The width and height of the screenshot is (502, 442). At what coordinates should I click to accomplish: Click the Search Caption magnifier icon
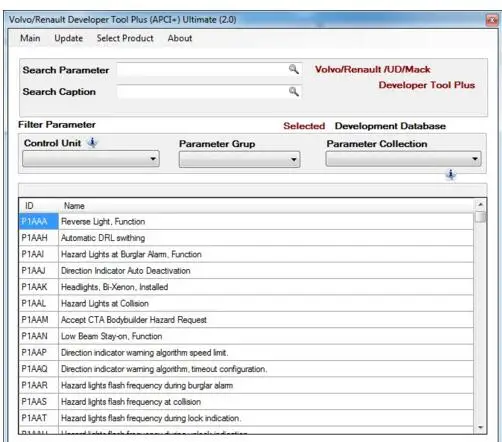click(x=293, y=91)
